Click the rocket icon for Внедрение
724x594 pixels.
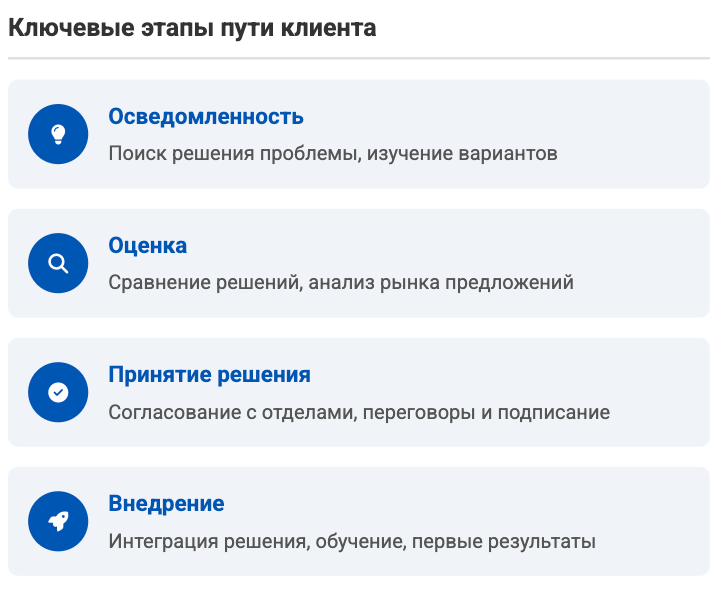click(x=58, y=521)
